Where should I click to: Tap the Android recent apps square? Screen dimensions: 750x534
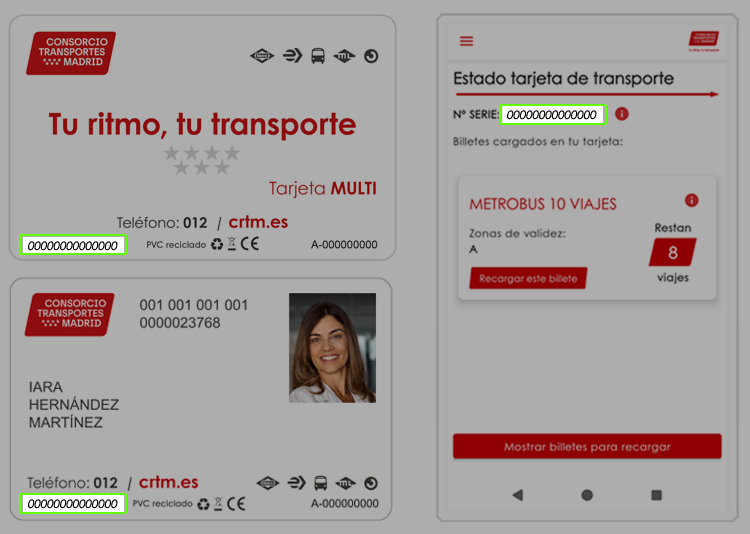click(x=656, y=495)
